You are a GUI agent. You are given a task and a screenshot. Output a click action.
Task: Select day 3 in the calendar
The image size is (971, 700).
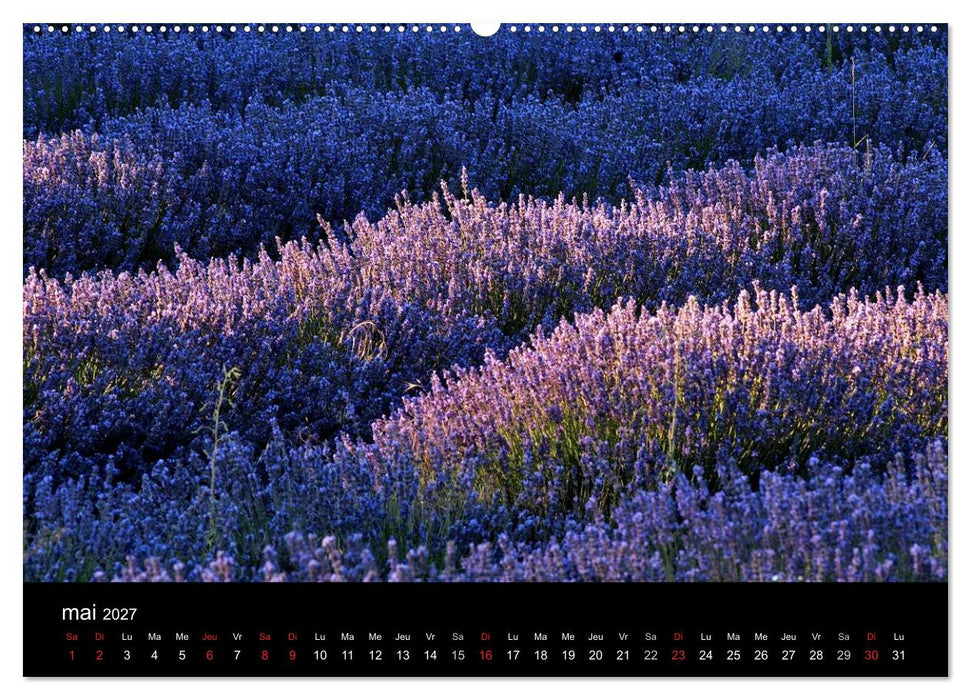pyautogui.click(x=127, y=655)
